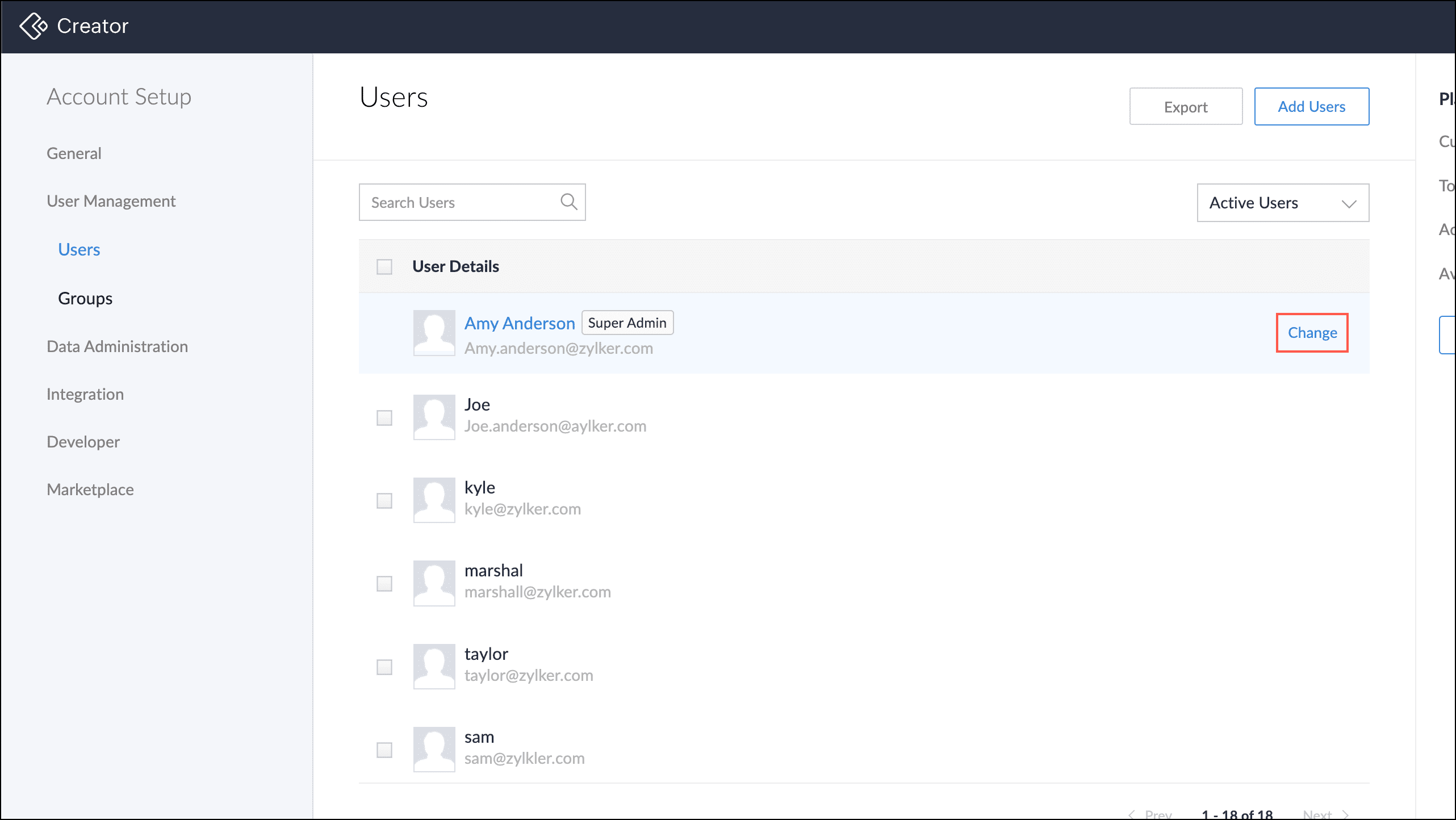The image size is (1456, 820).
Task: Click Change for Super Admin
Action: pos(1312,333)
